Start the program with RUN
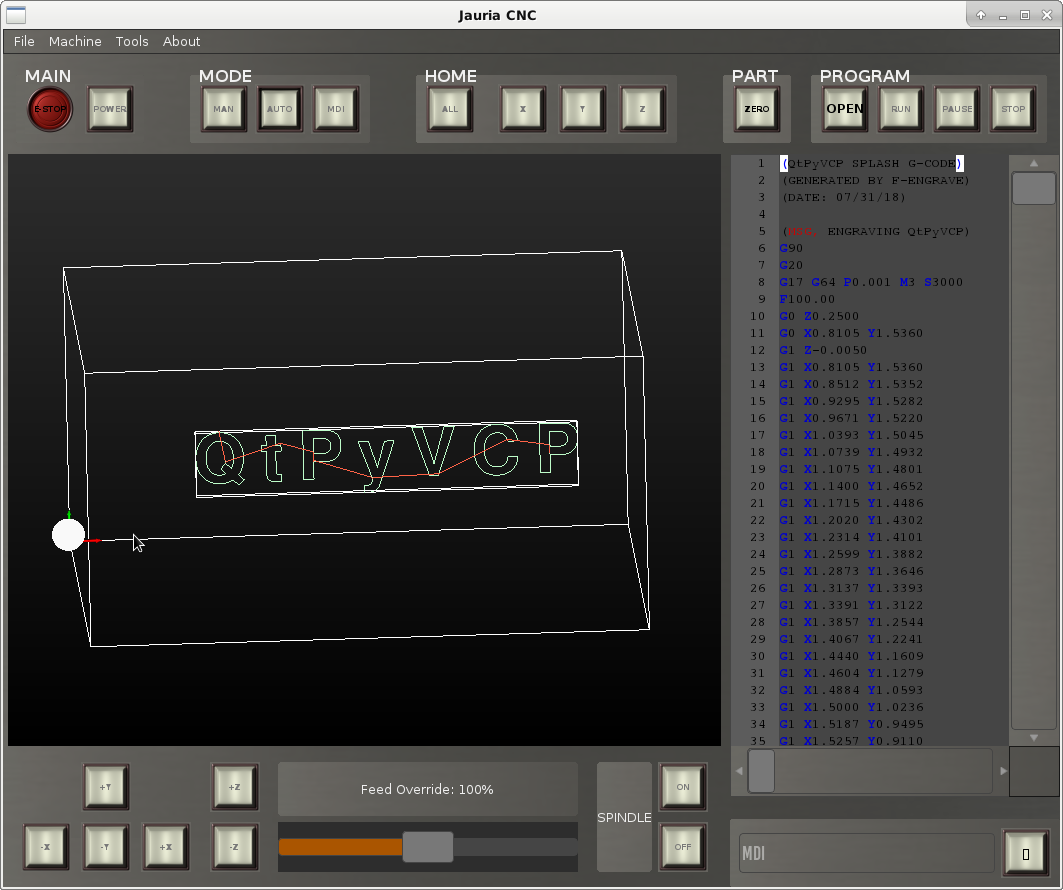Image resolution: width=1063 pixels, height=890 pixels. pyautogui.click(x=901, y=109)
